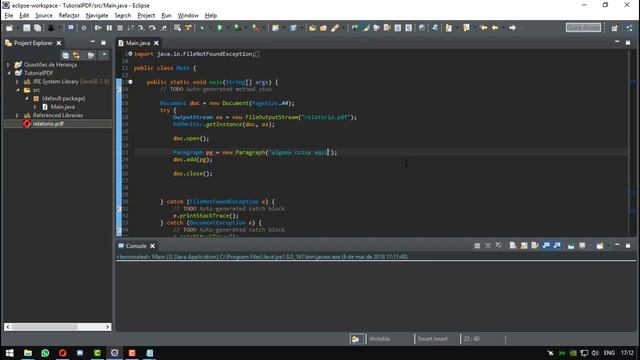Toggle Word Wrap in Console toolbar
The image size is (640, 360).
tap(535, 246)
